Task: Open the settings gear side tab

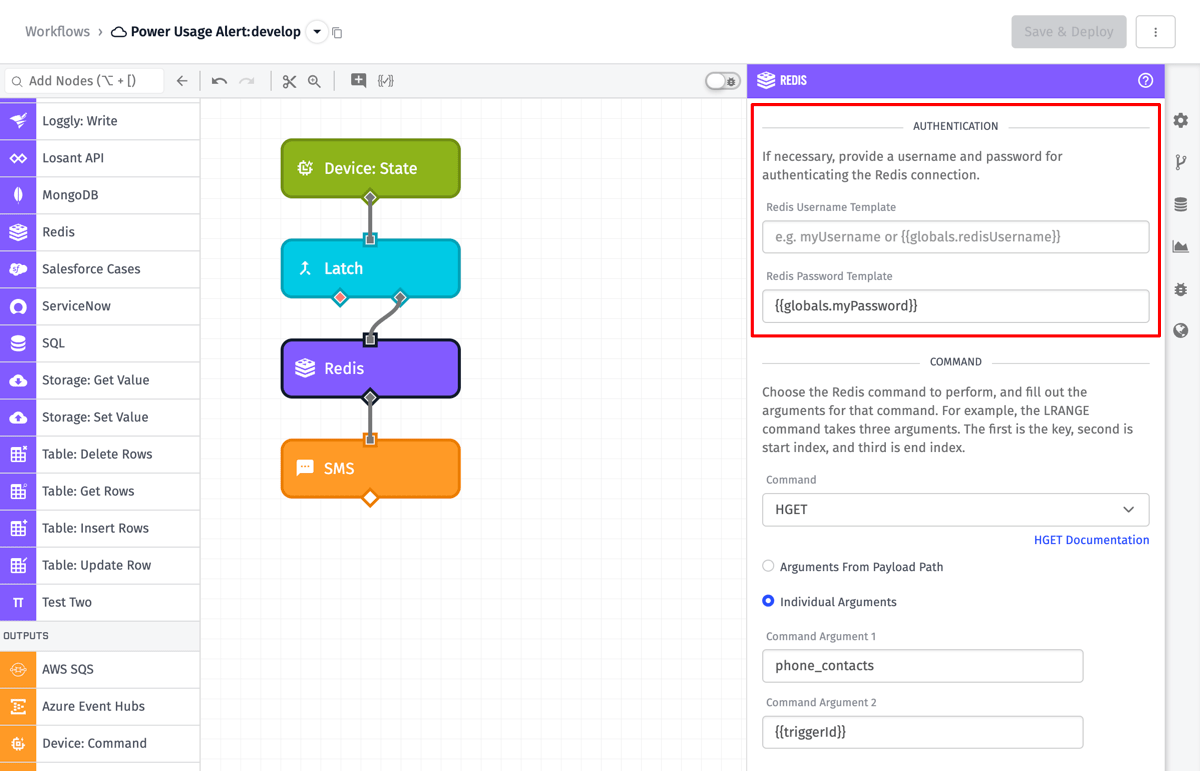Action: 1181,120
